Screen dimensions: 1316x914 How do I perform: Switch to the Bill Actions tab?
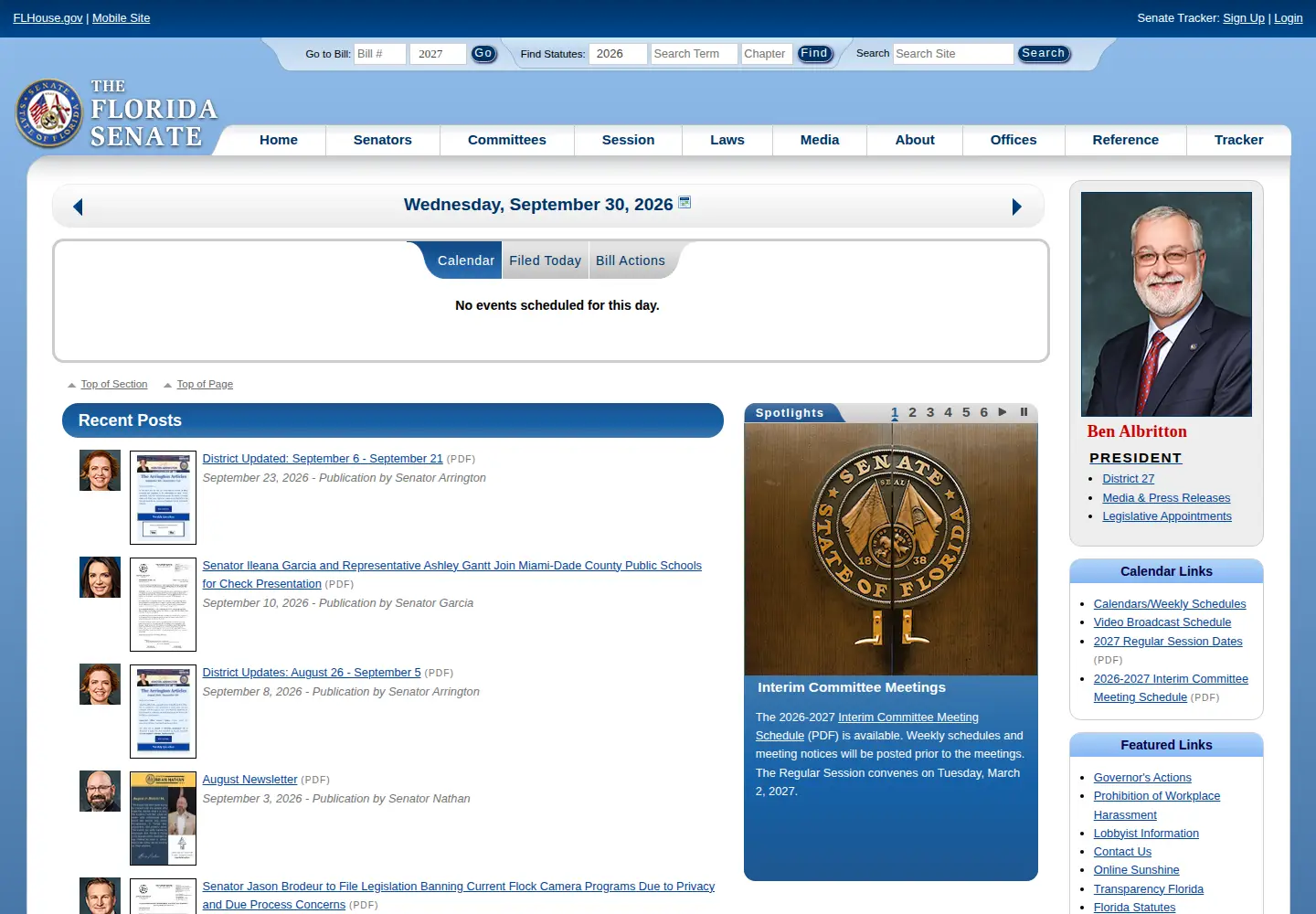[x=631, y=260]
